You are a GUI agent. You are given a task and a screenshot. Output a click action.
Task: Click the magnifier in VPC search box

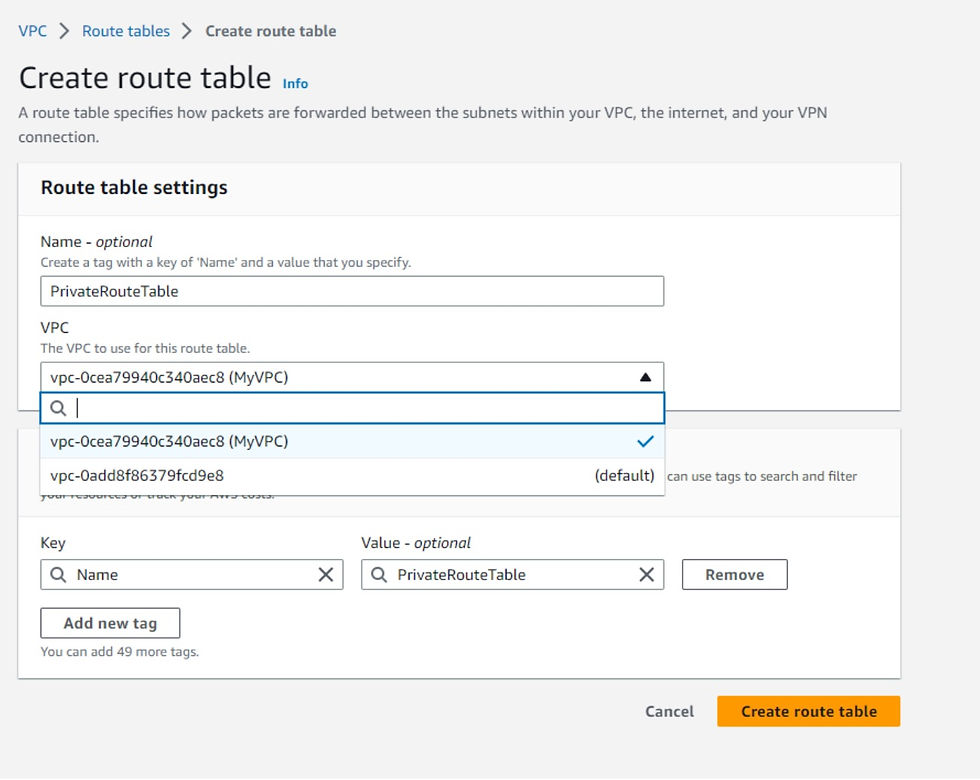[x=58, y=408]
